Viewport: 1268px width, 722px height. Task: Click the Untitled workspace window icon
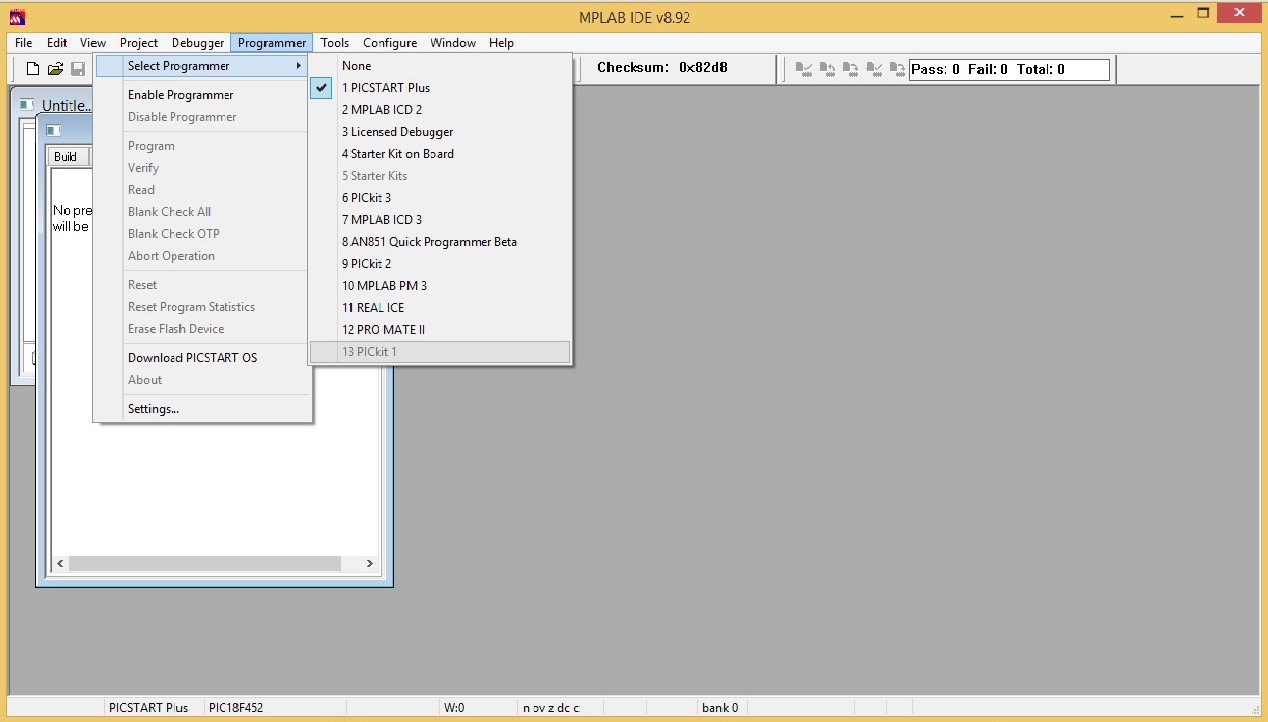(x=26, y=105)
